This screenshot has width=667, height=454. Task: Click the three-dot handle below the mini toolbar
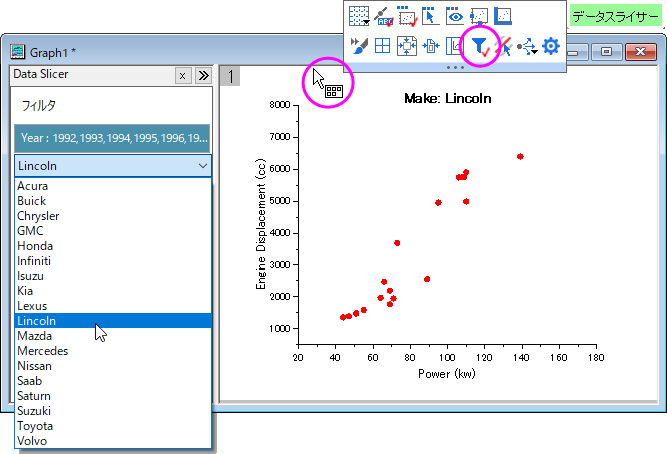tap(455, 67)
